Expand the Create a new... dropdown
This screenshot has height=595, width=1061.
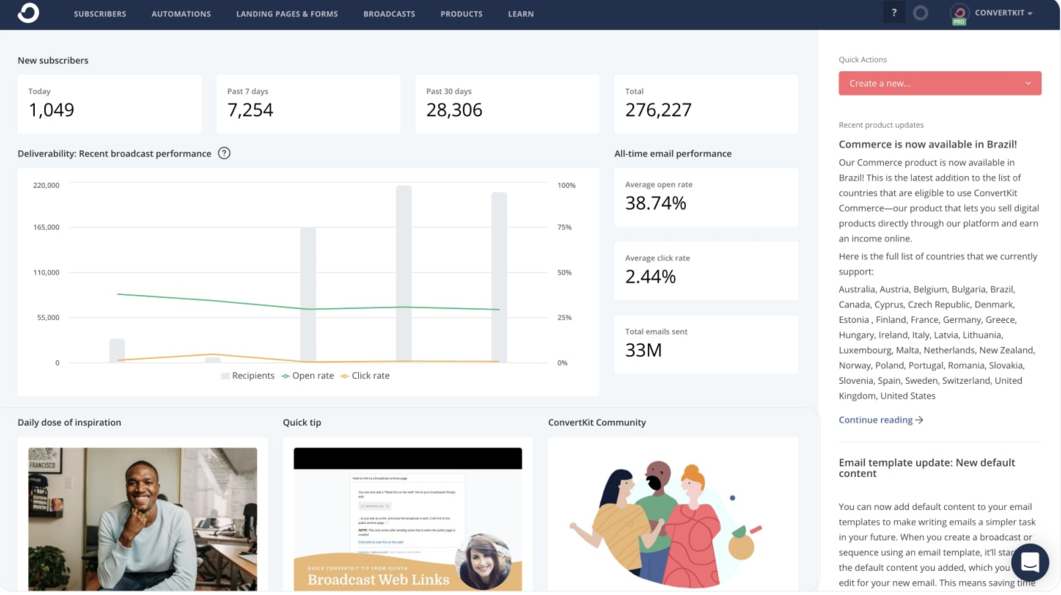(x=940, y=83)
